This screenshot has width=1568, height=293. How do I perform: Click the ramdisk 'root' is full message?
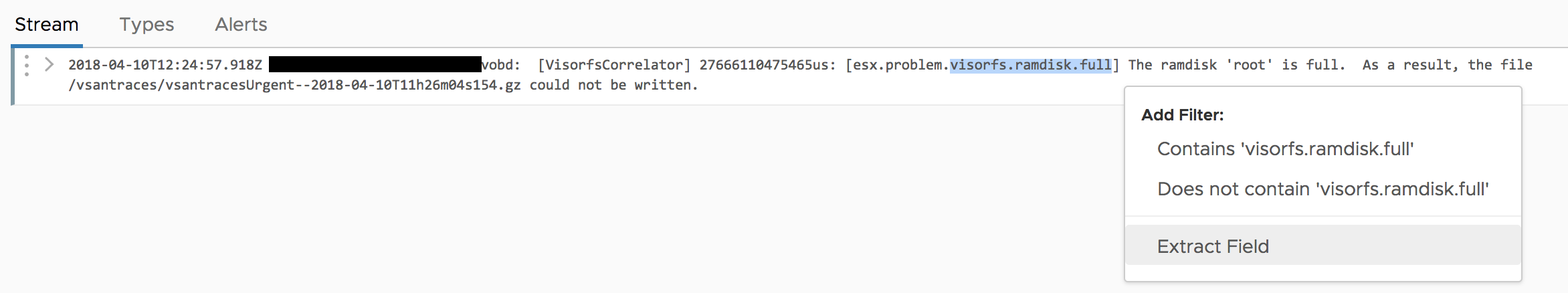pyautogui.click(x=1236, y=65)
